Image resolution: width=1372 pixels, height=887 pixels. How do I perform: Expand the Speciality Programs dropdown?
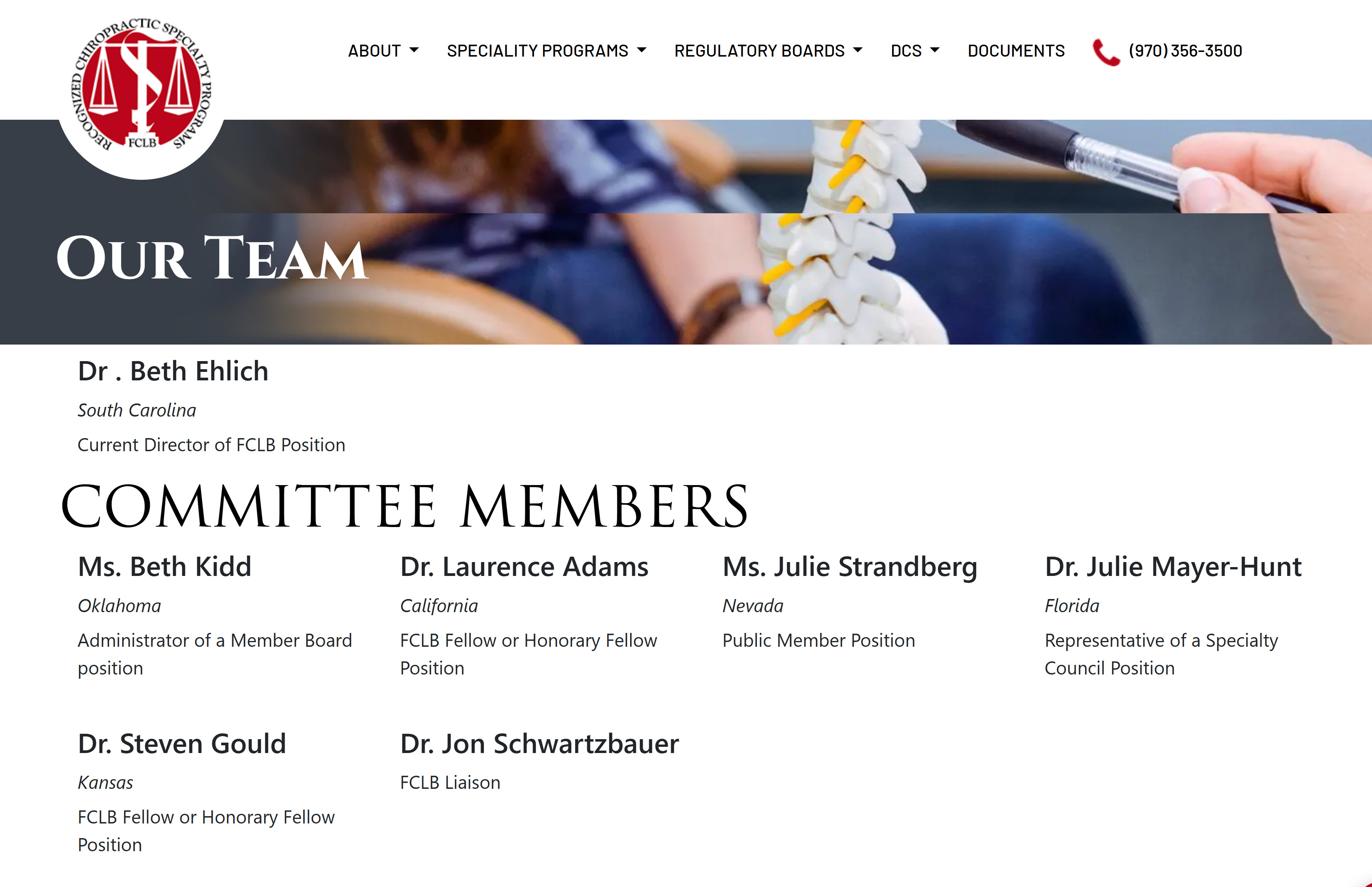[x=546, y=51]
